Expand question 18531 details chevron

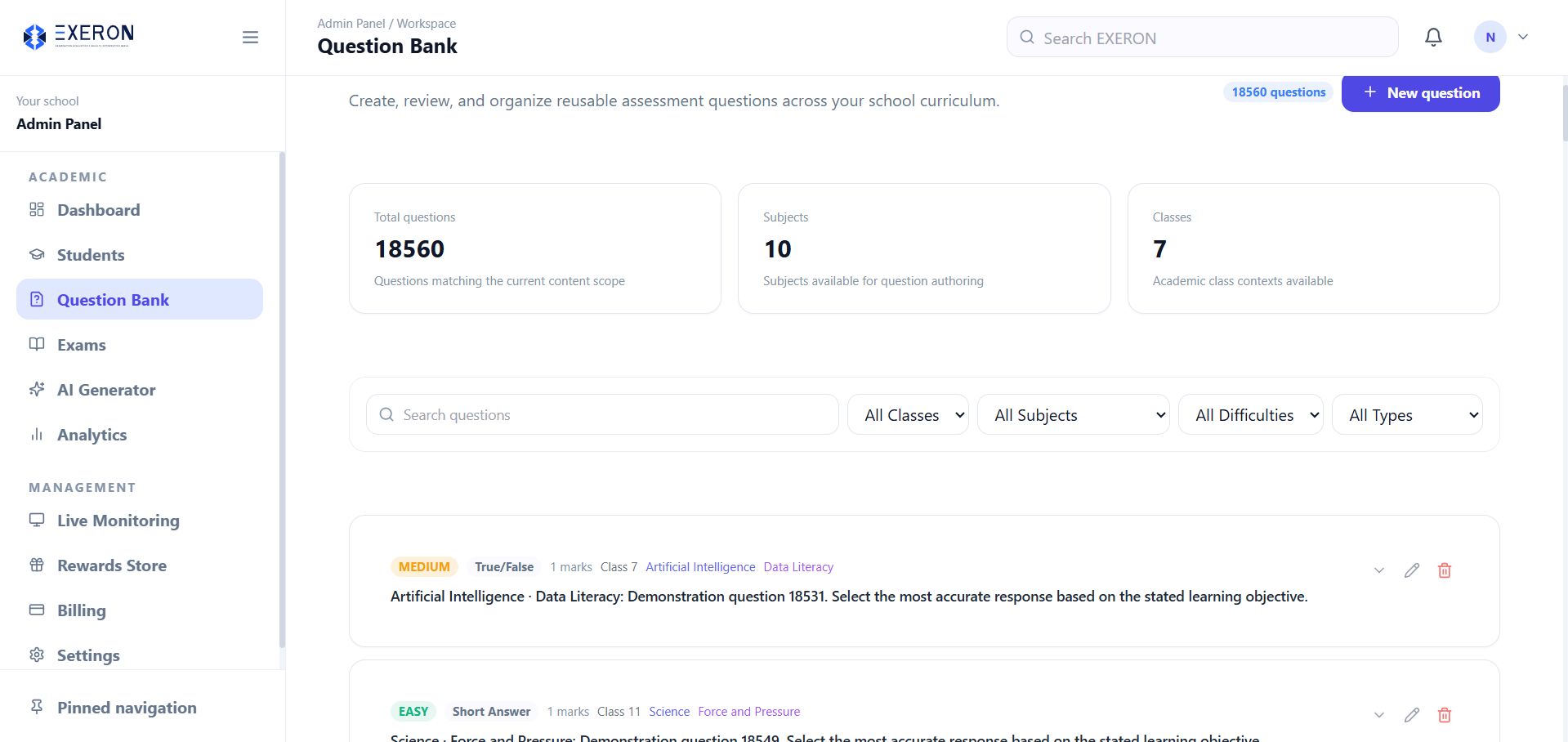1379,570
